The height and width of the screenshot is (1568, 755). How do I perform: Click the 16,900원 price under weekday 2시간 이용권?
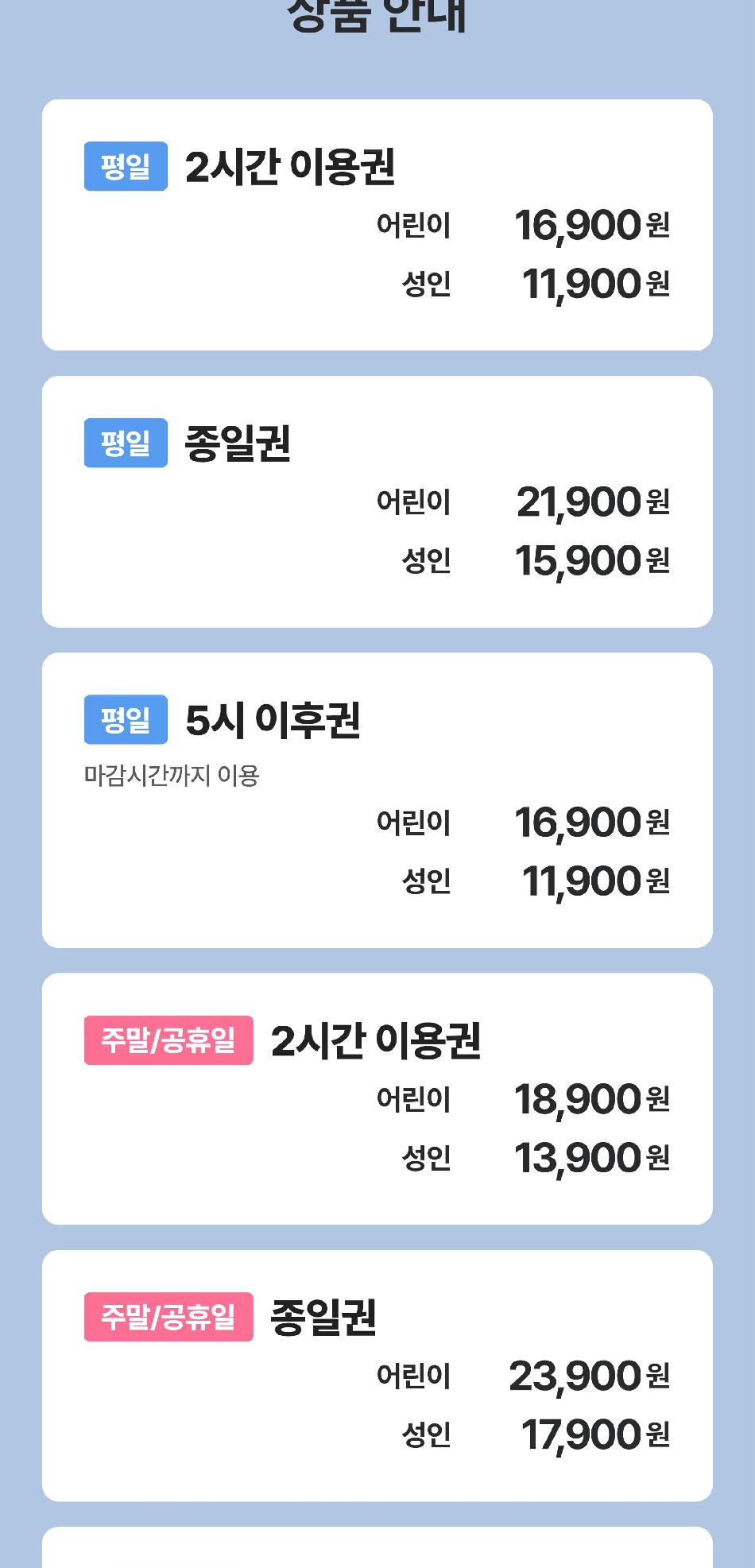click(591, 225)
